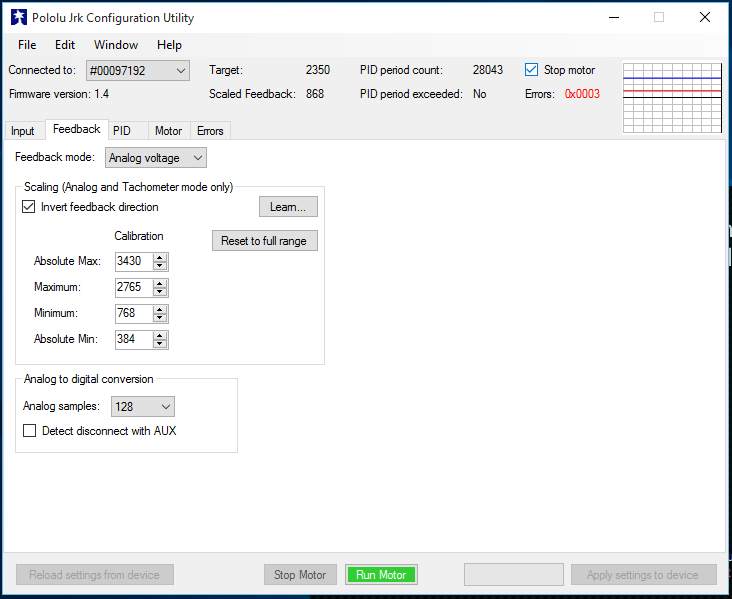732x599 pixels.
Task: Click the PID period count value 28043
Action: 487,70
